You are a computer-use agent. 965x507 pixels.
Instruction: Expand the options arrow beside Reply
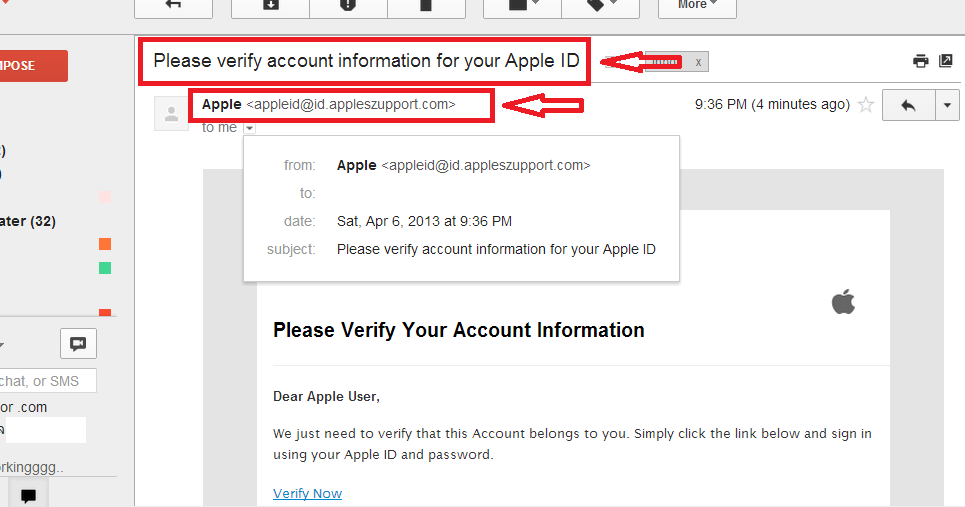pyautogui.click(x=947, y=105)
